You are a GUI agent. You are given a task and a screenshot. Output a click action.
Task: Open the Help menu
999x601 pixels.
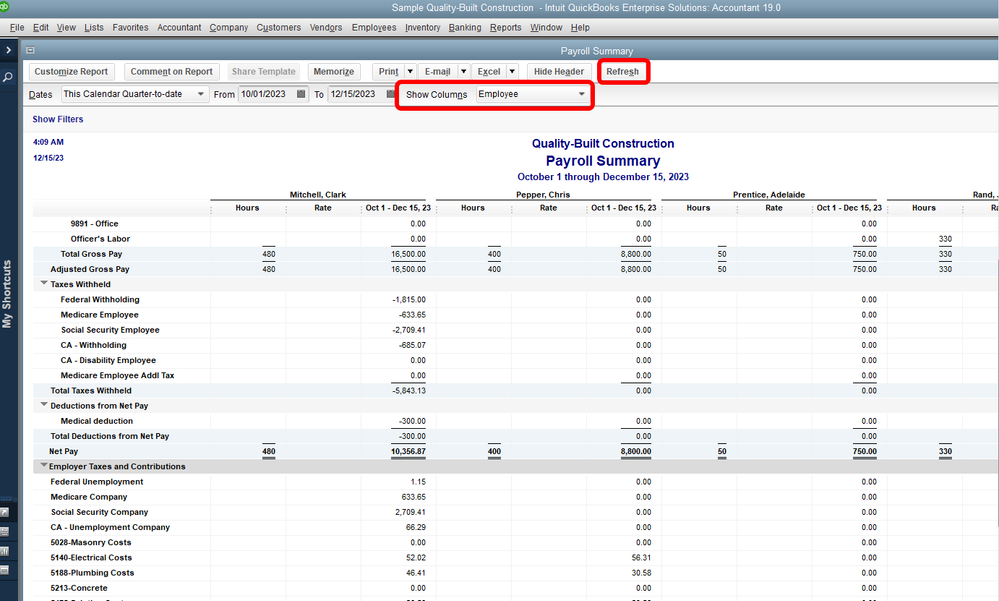[580, 27]
